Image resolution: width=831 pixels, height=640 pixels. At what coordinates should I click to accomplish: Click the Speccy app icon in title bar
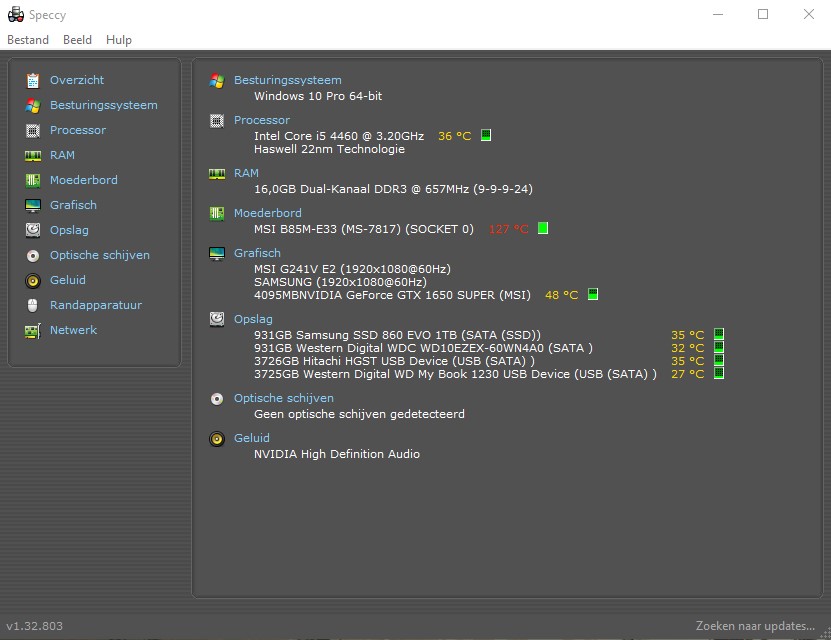[15, 14]
